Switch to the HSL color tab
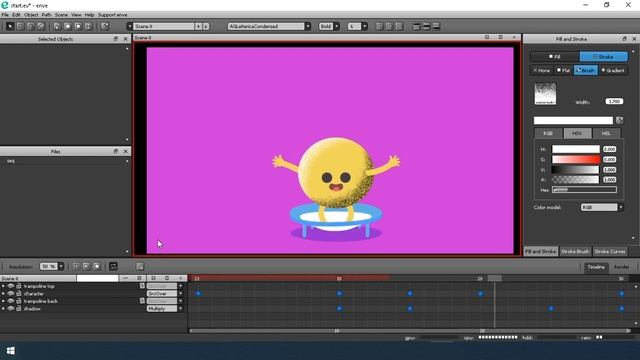 pyautogui.click(x=606, y=133)
